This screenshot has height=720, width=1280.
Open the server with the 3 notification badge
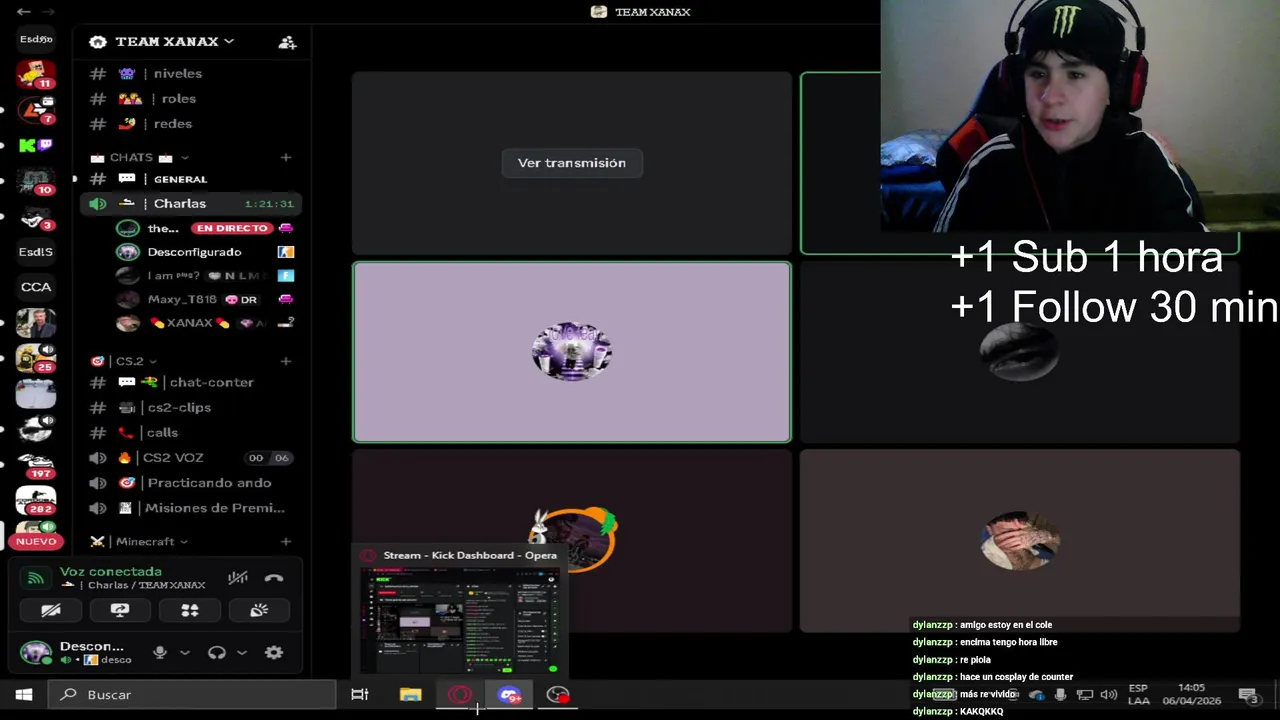pyautogui.click(x=36, y=217)
